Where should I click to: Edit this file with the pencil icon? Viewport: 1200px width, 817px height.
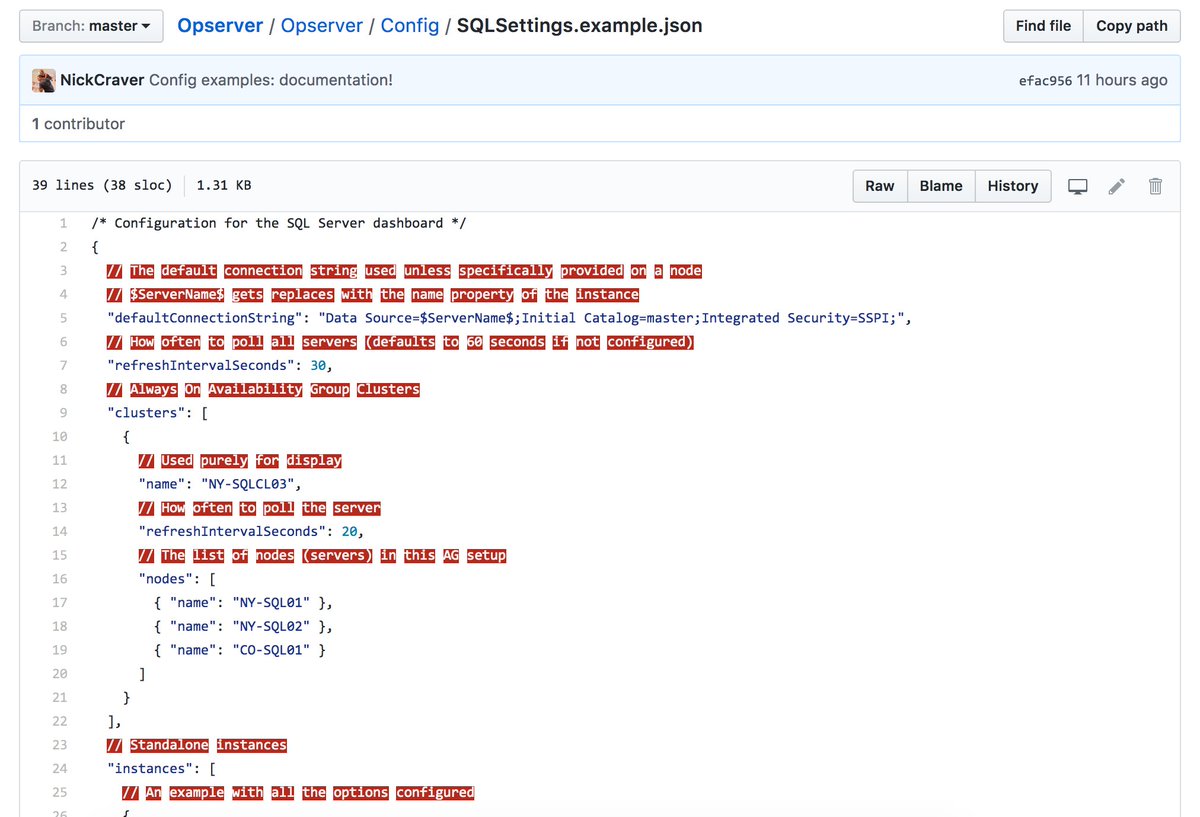[x=1117, y=186]
